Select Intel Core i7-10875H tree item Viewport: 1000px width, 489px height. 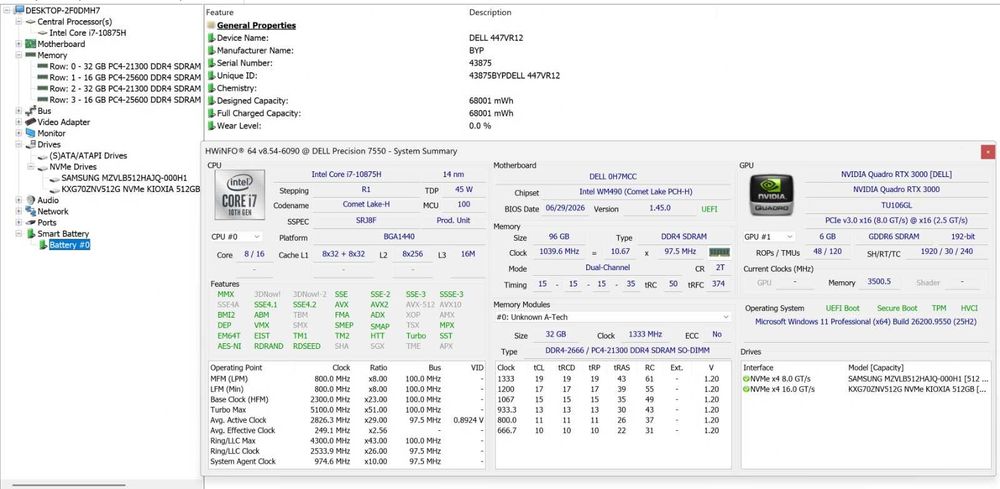[x=87, y=33]
